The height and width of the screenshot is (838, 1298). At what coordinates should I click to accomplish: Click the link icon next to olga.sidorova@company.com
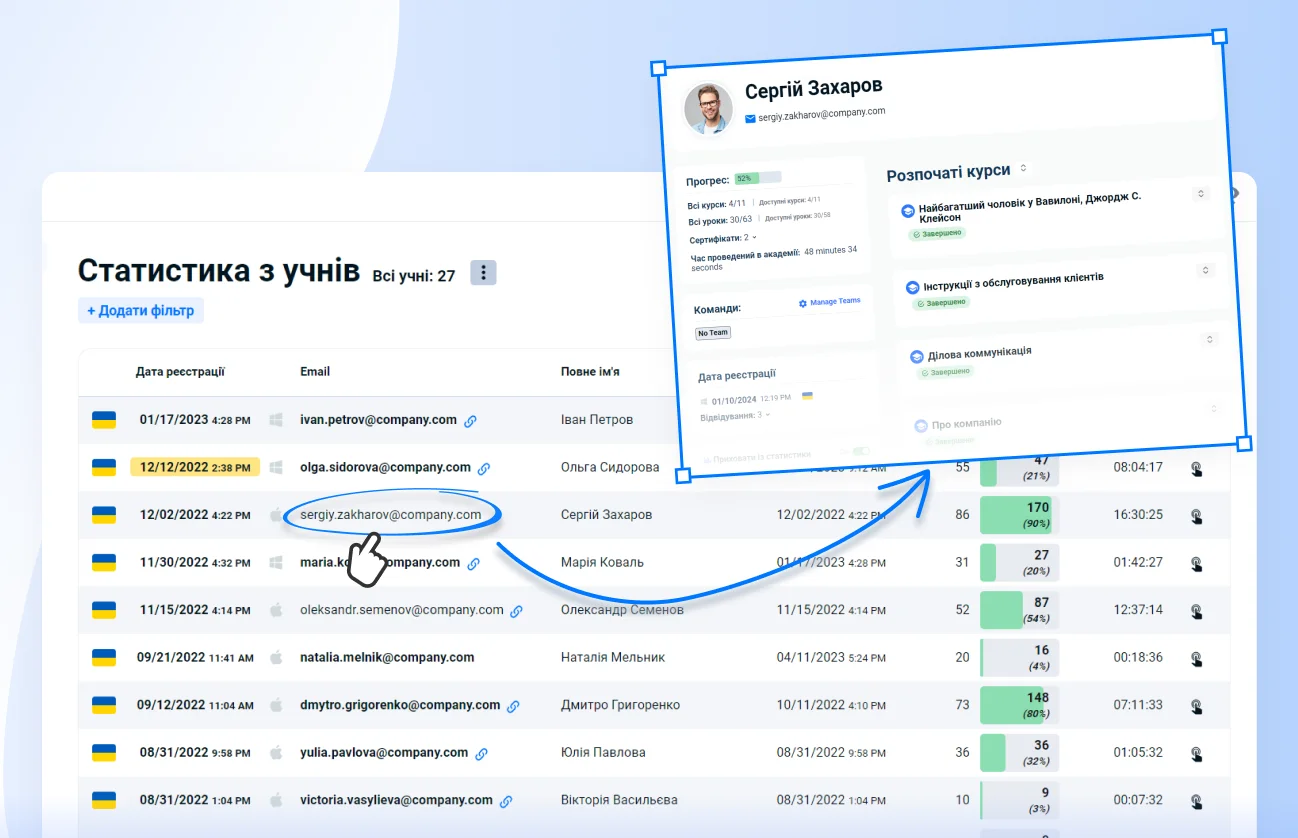484,468
